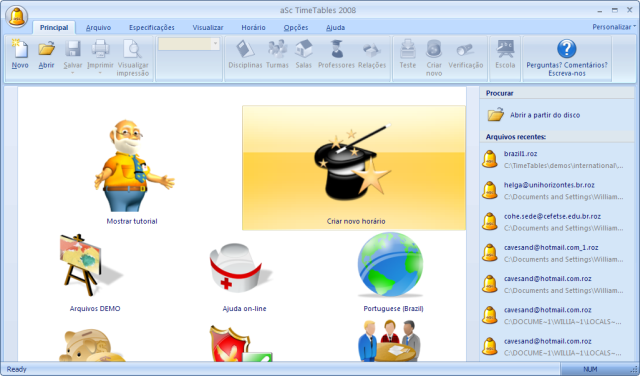The image size is (640, 376).
Task: Switch to the Especificações tab
Action: 152,27
